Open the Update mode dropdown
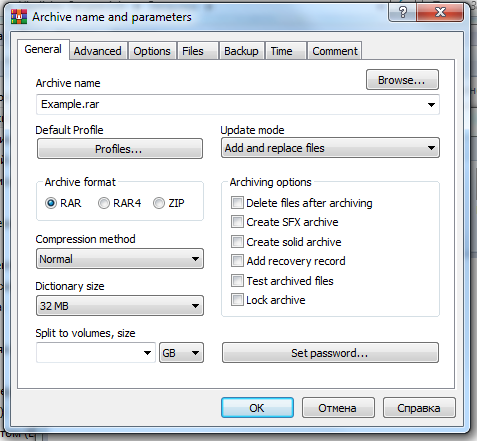Image resolution: width=477 pixels, height=441 pixels. point(330,148)
